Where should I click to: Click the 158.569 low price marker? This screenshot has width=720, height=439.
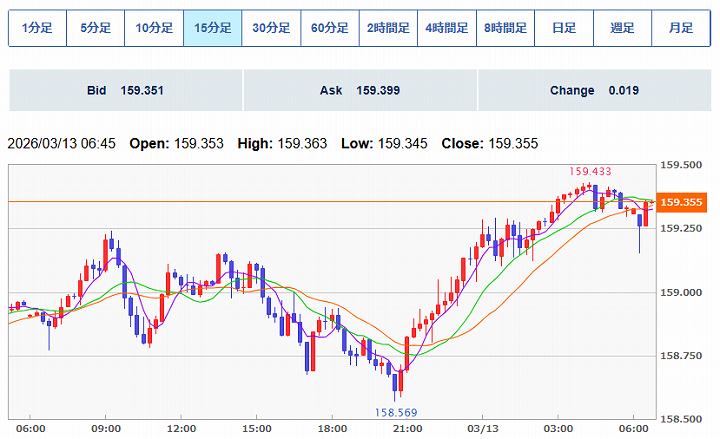tap(395, 411)
